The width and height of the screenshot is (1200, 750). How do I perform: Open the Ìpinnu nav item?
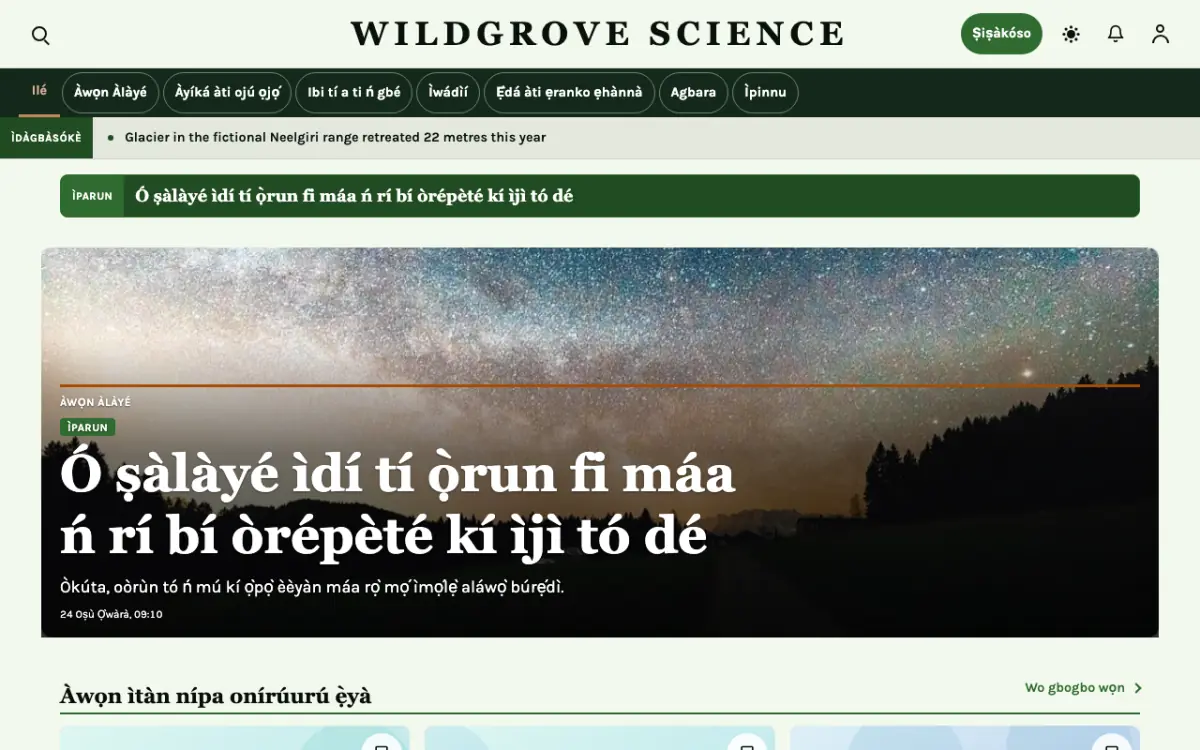point(765,93)
